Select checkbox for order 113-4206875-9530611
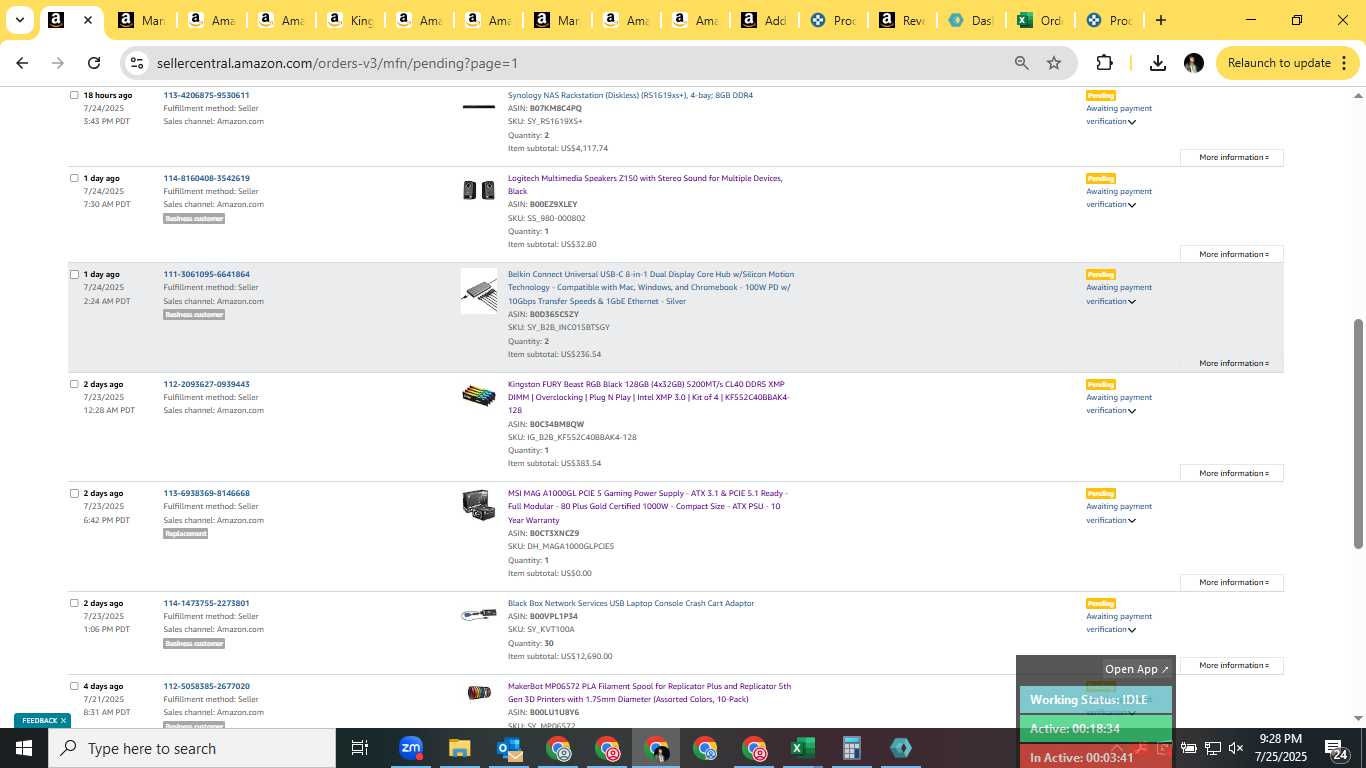 pos(74,95)
